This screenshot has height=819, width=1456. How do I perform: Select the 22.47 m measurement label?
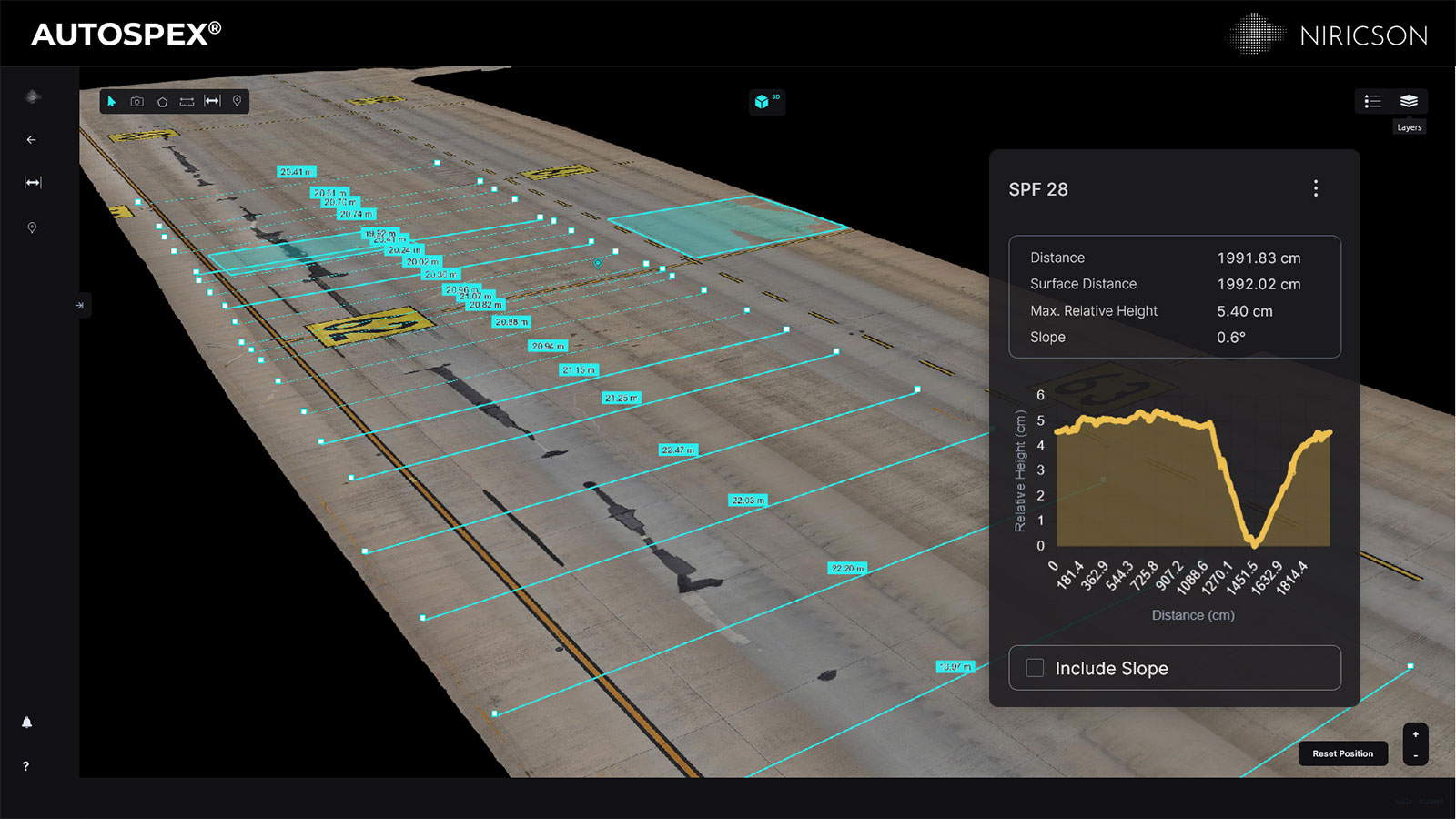point(678,450)
